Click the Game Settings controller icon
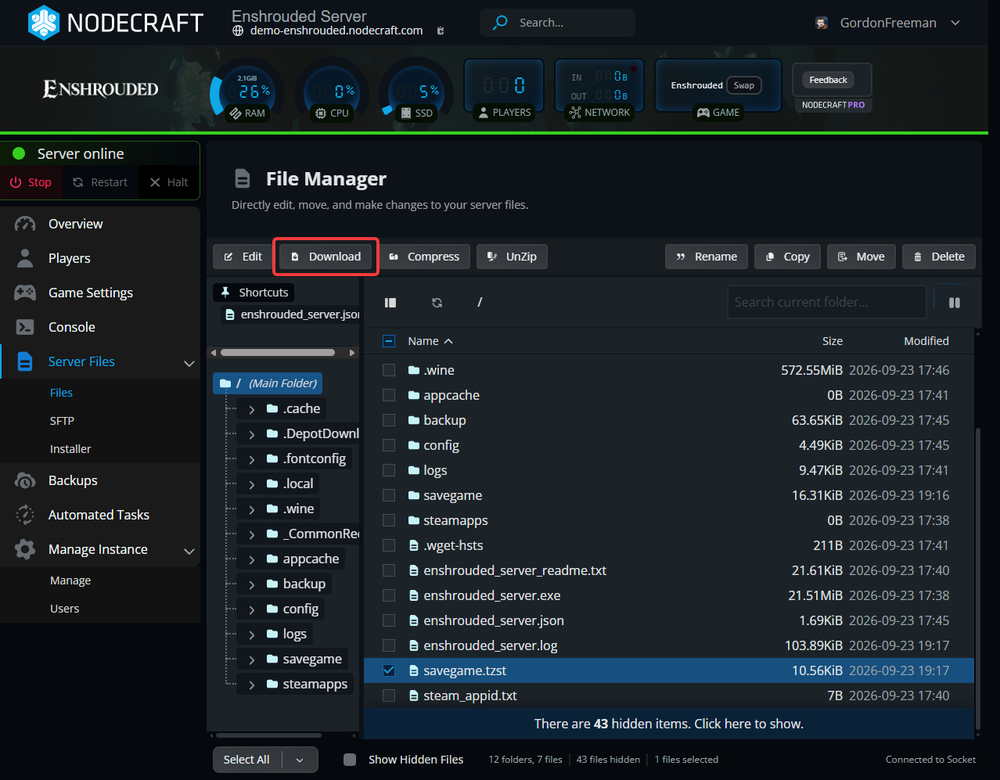This screenshot has width=1000, height=780. pyautogui.click(x=25, y=293)
